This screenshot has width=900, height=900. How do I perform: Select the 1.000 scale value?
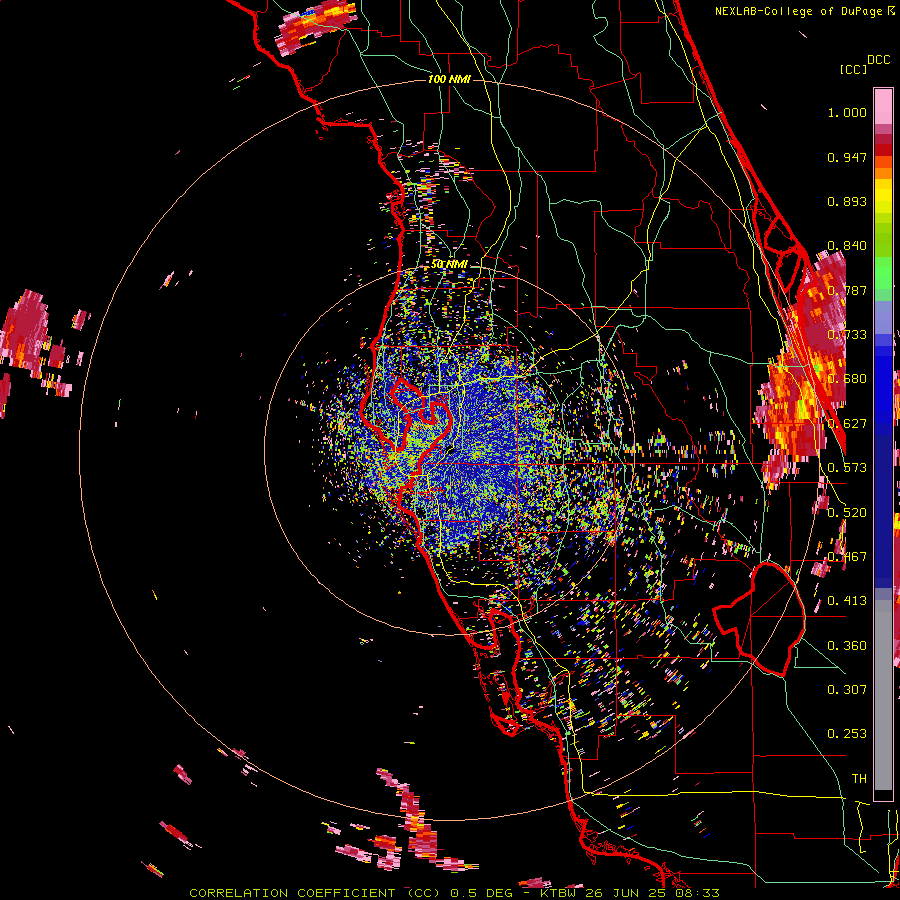847,112
